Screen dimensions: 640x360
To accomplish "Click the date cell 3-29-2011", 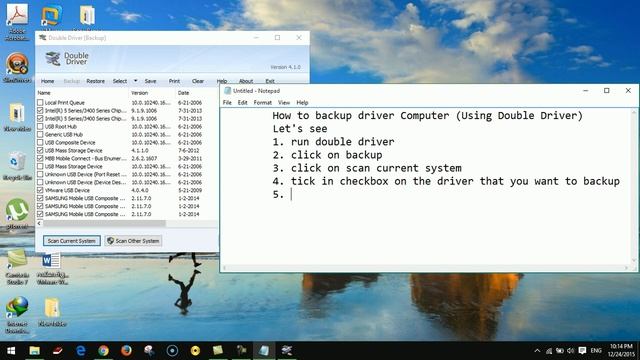I will (190, 158).
